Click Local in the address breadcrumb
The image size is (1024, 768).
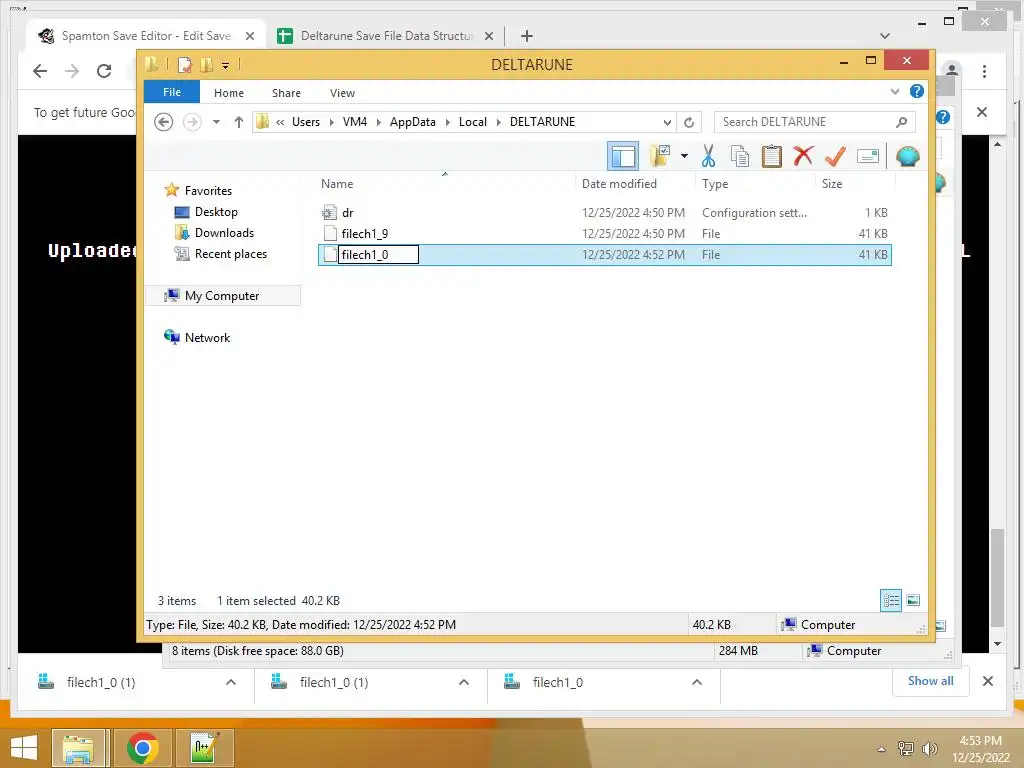[473, 122]
